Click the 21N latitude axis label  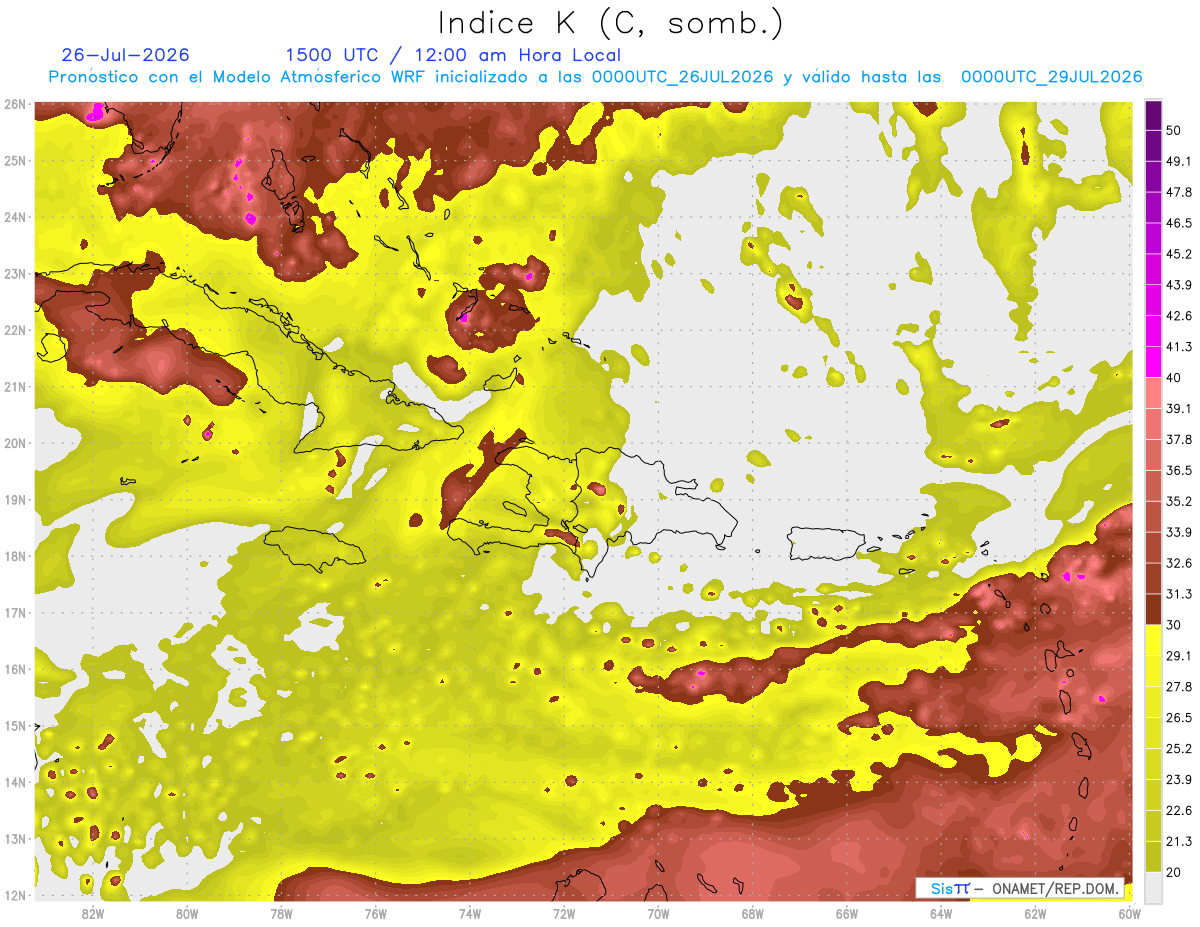click(15, 386)
